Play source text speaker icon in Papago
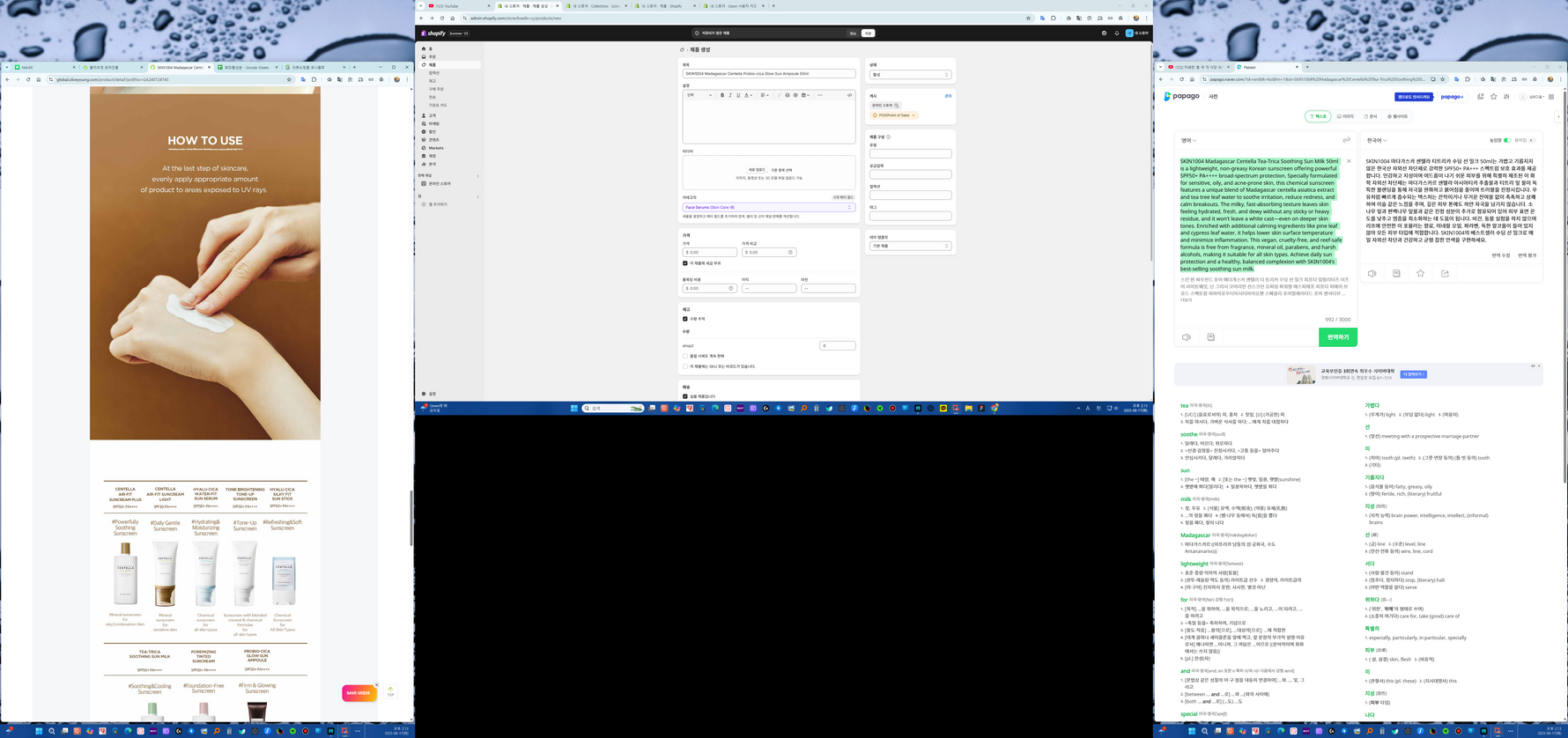This screenshot has width=1568, height=738. click(1187, 337)
